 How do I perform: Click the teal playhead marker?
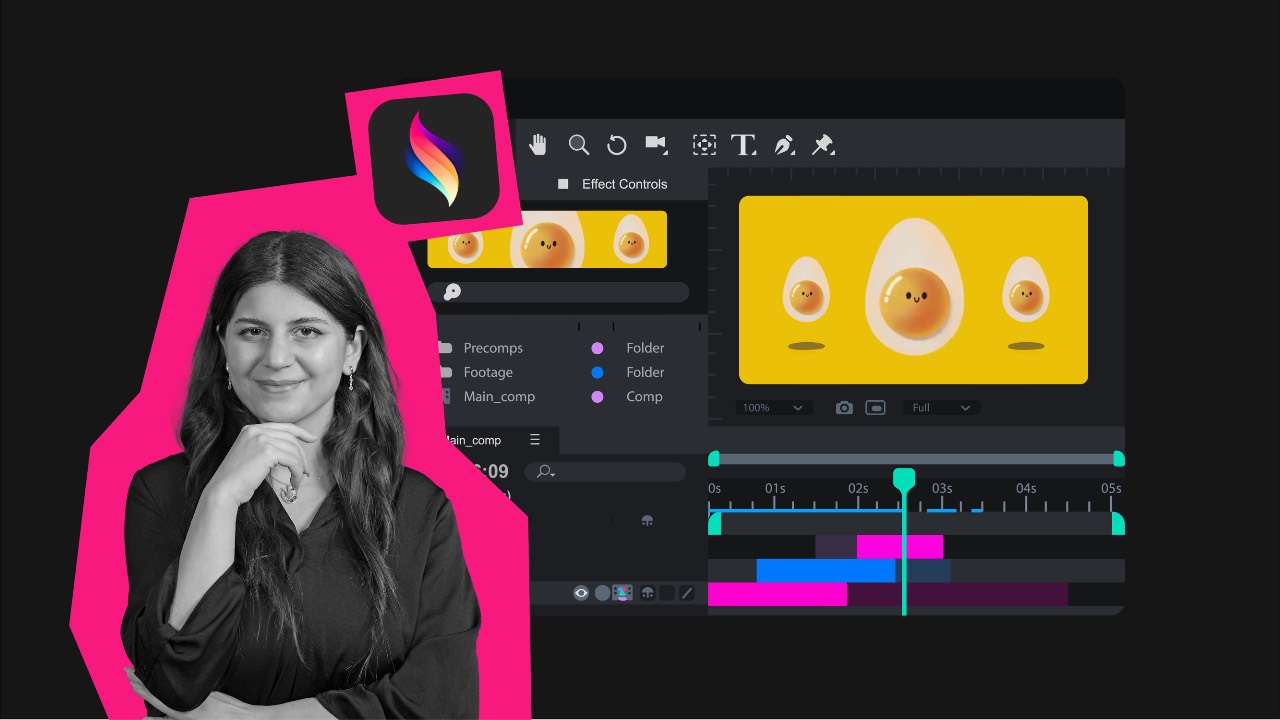[x=904, y=479]
